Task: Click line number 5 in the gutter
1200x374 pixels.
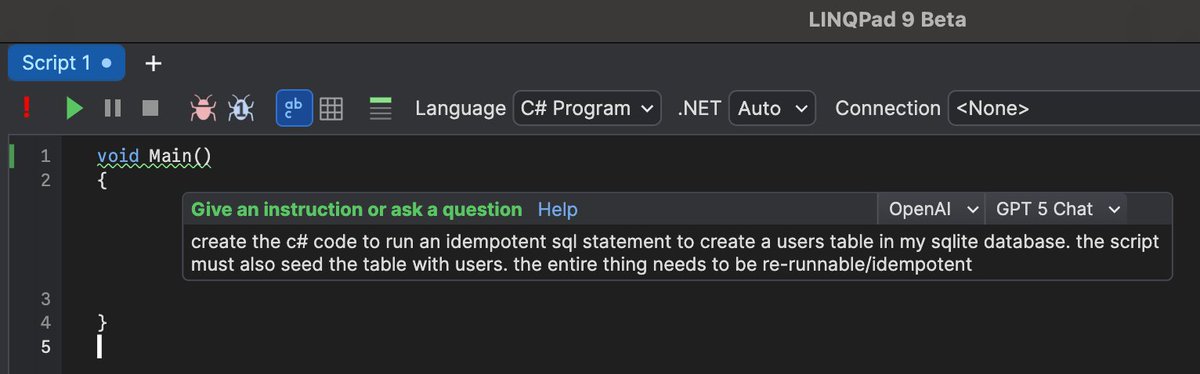Action: pos(44,347)
